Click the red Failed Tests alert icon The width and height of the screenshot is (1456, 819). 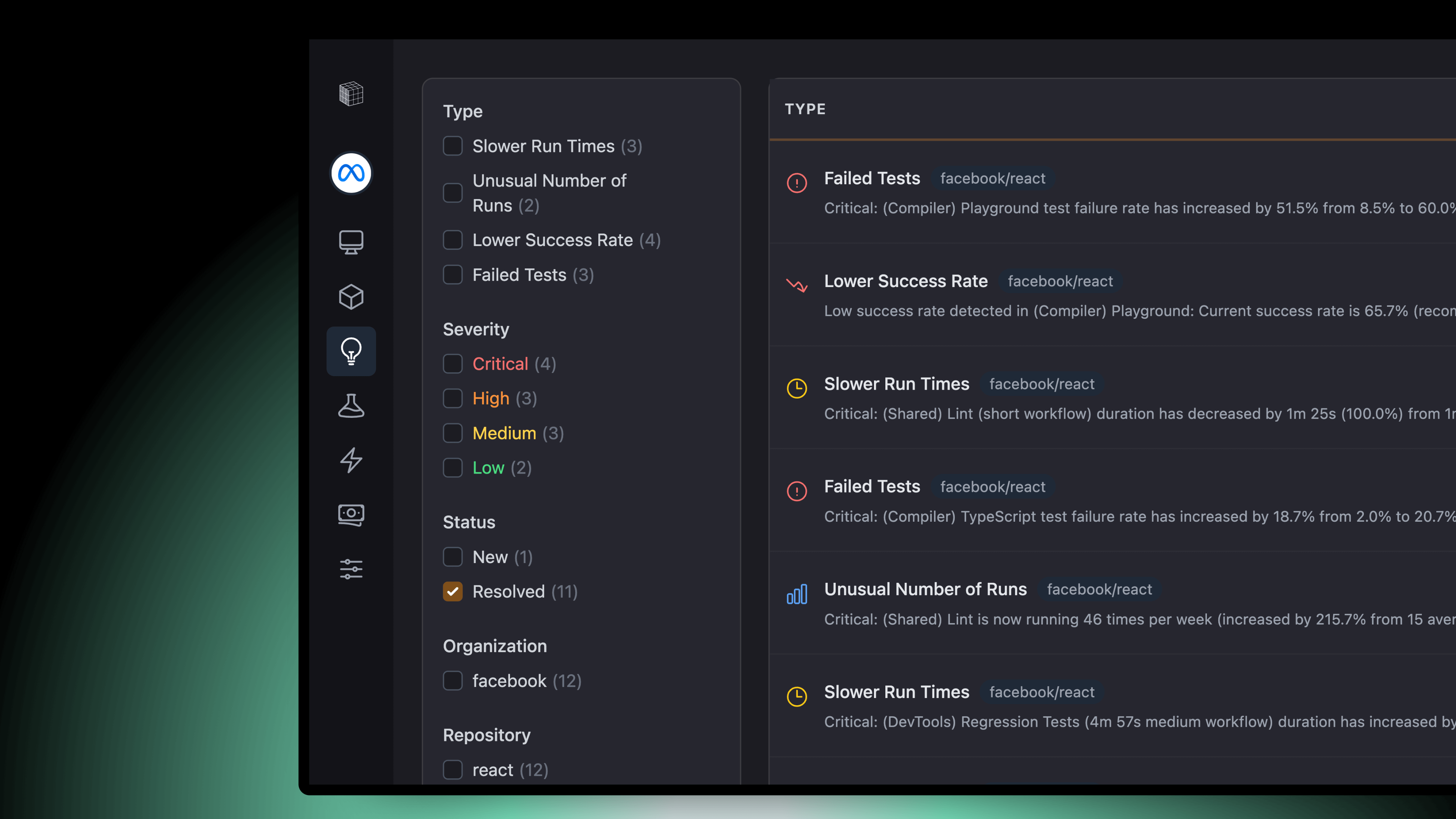[797, 182]
